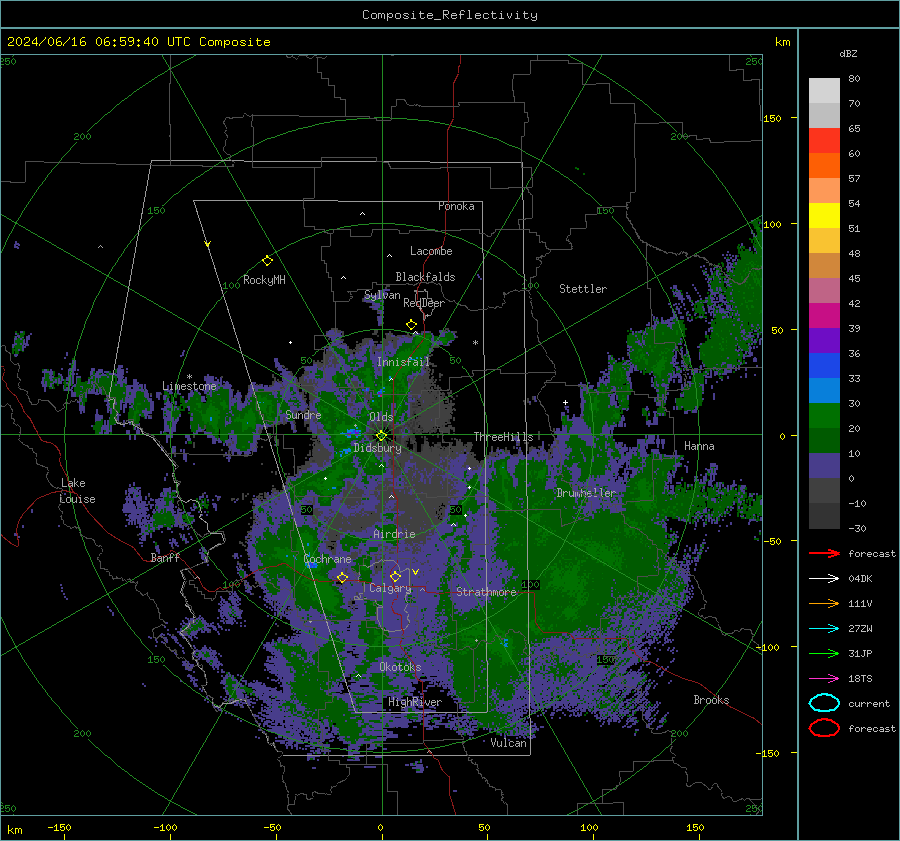This screenshot has width=900, height=841.
Task: Click the Vulcan town label
Action: pos(509,743)
